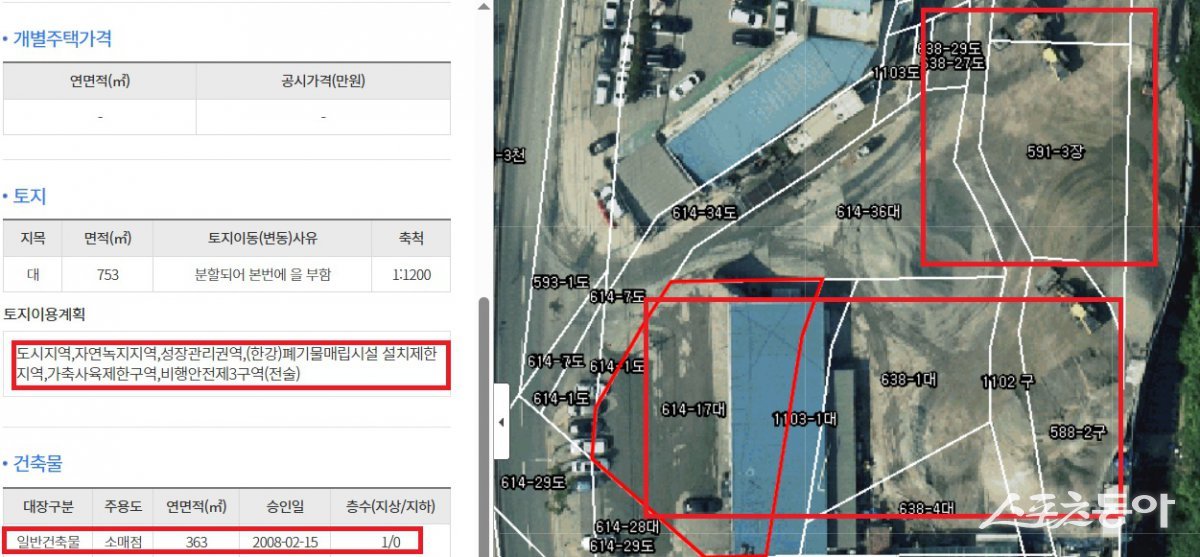Click the 공시가격(만원) column header
Image resolution: width=1200 pixels, height=557 pixels.
click(323, 81)
